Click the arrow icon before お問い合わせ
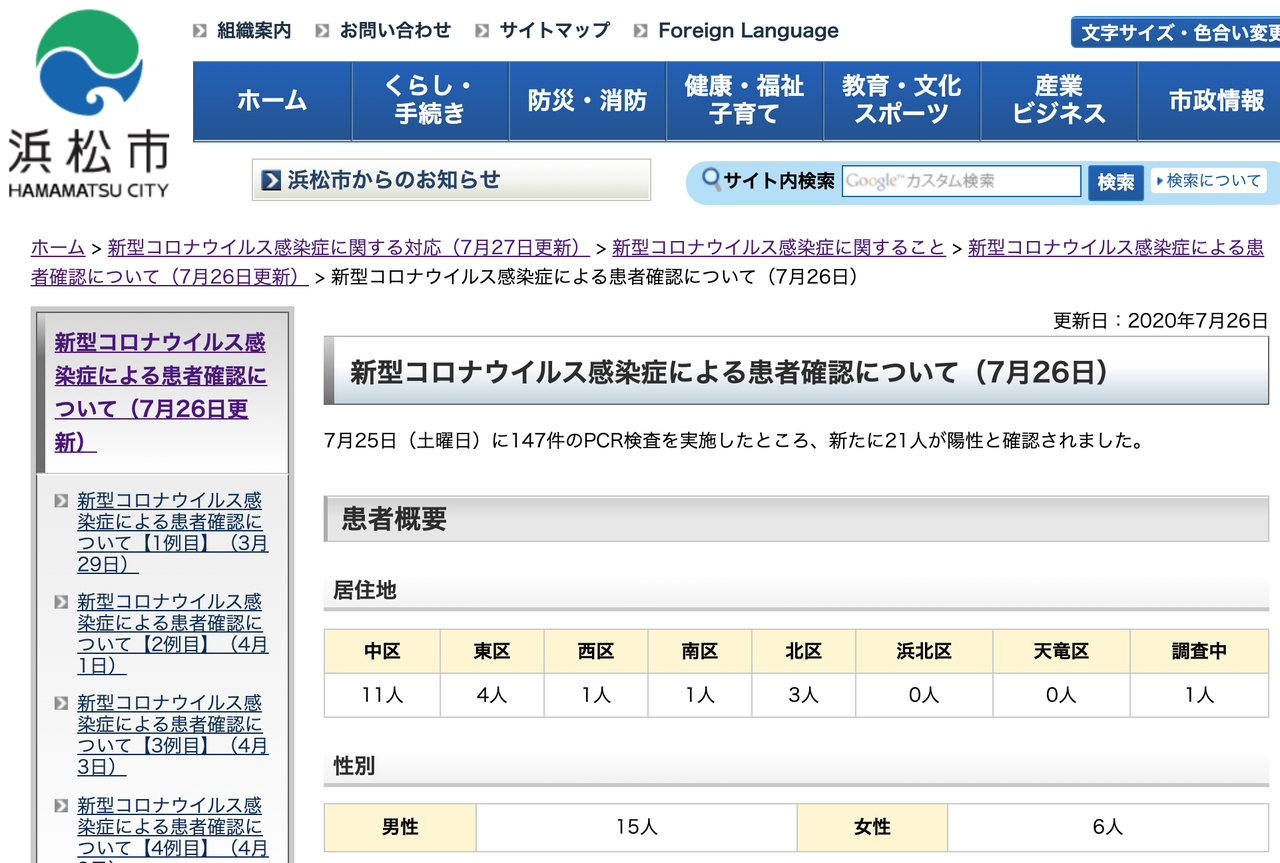Image resolution: width=1280 pixels, height=863 pixels. point(322,31)
